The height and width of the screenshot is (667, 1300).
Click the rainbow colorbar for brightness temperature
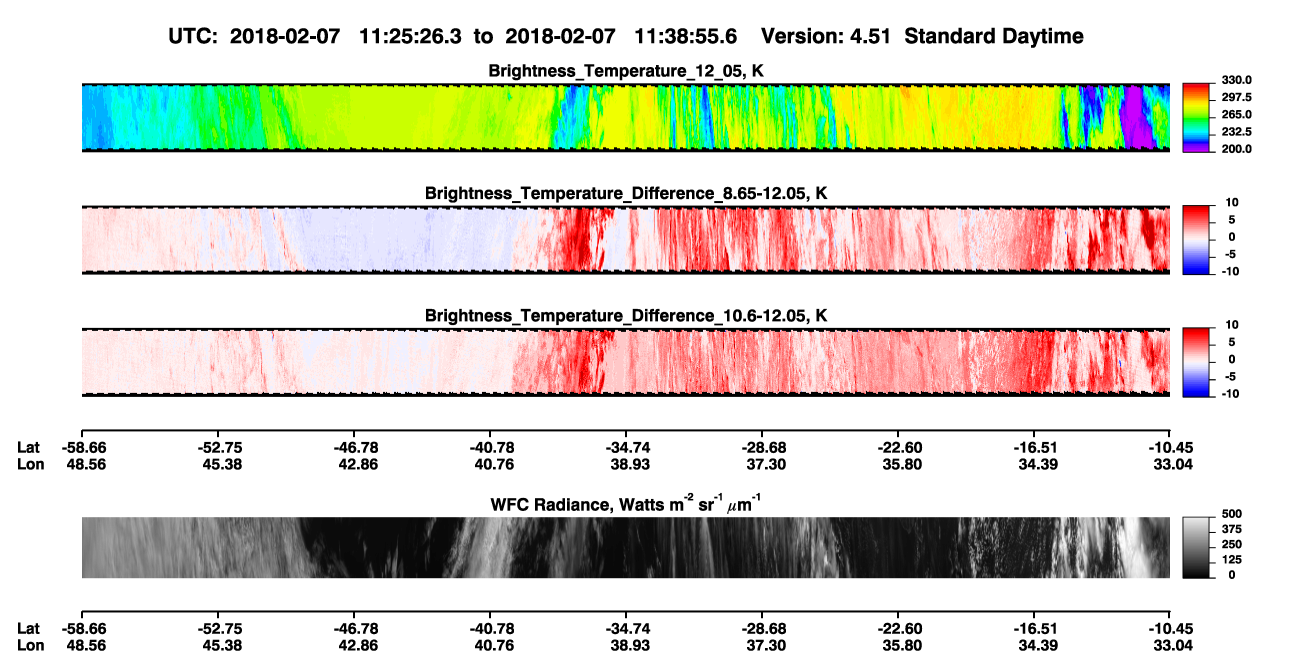click(1194, 117)
